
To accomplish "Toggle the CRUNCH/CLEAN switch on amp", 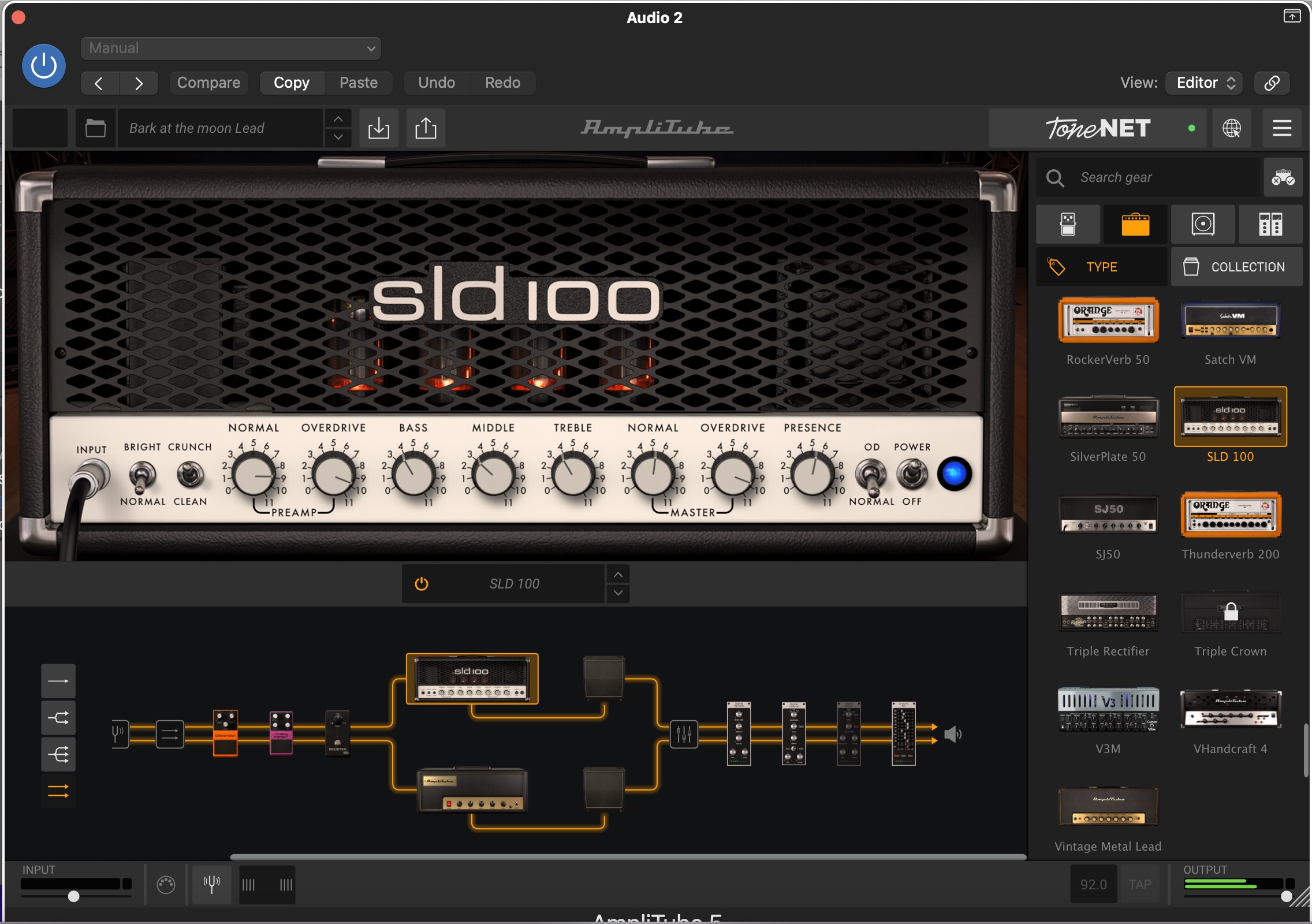I will point(189,475).
